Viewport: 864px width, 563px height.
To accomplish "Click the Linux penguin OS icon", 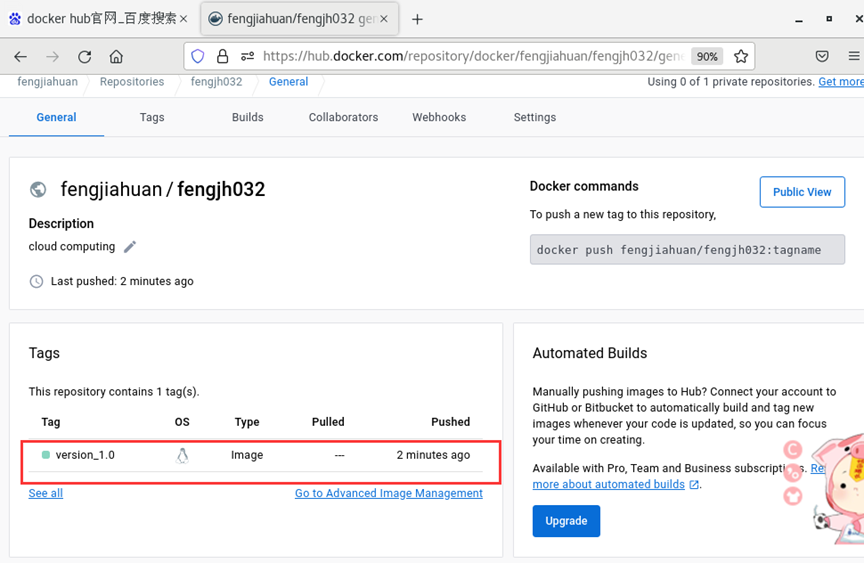I will (x=182, y=456).
